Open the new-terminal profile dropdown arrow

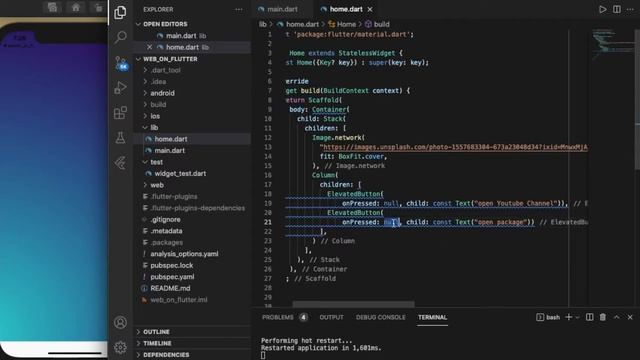point(577,318)
